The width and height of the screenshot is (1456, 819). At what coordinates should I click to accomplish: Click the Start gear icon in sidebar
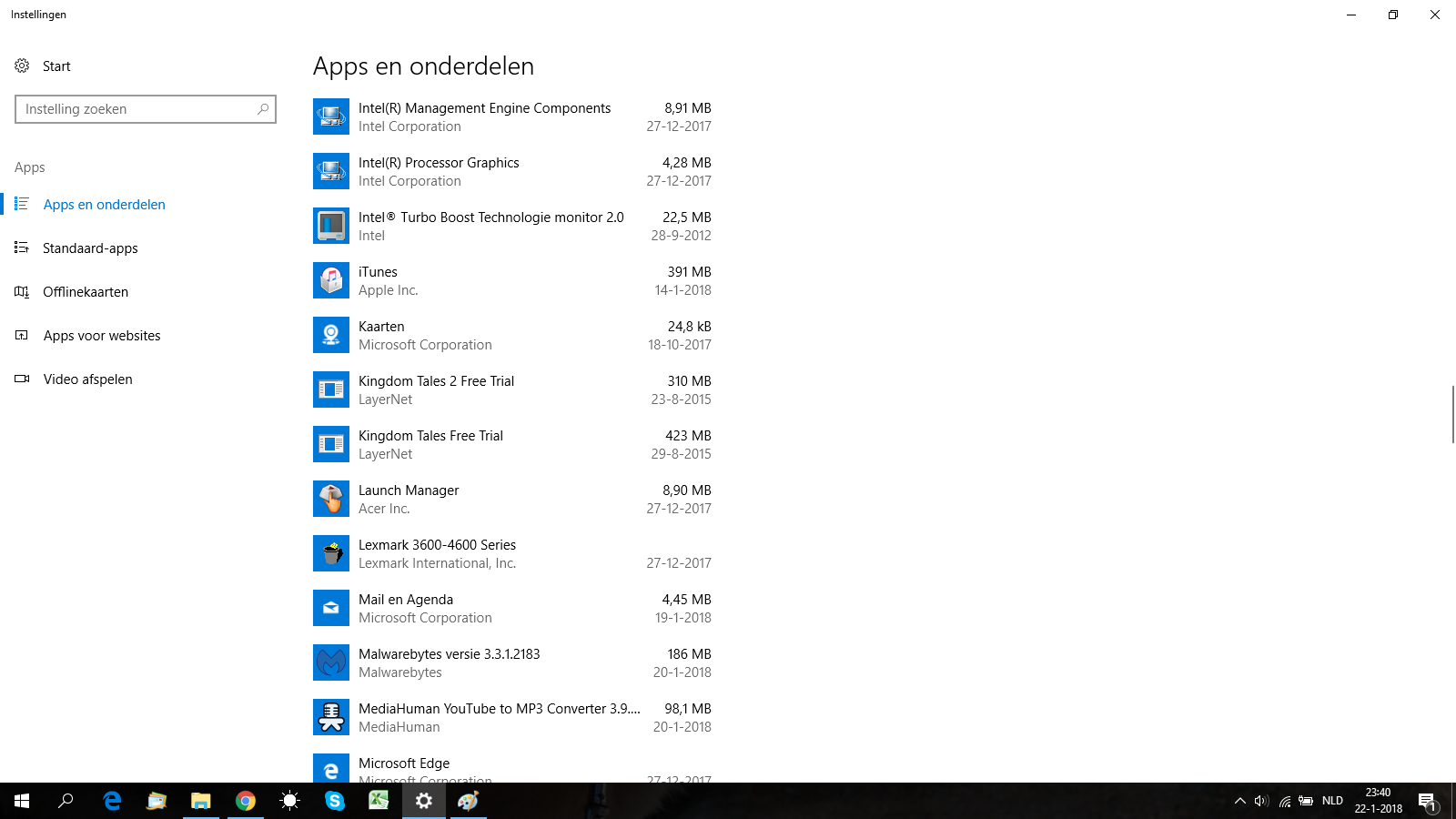point(22,66)
